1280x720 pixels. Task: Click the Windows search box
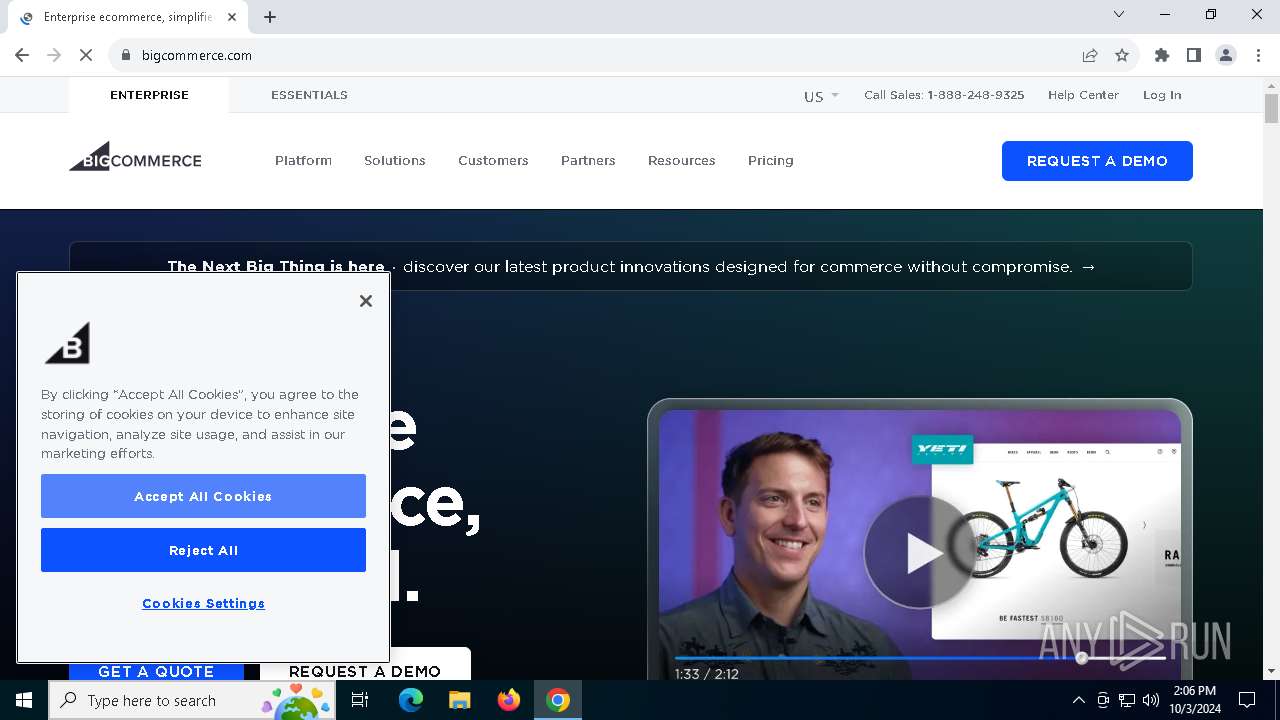pyautogui.click(x=190, y=700)
